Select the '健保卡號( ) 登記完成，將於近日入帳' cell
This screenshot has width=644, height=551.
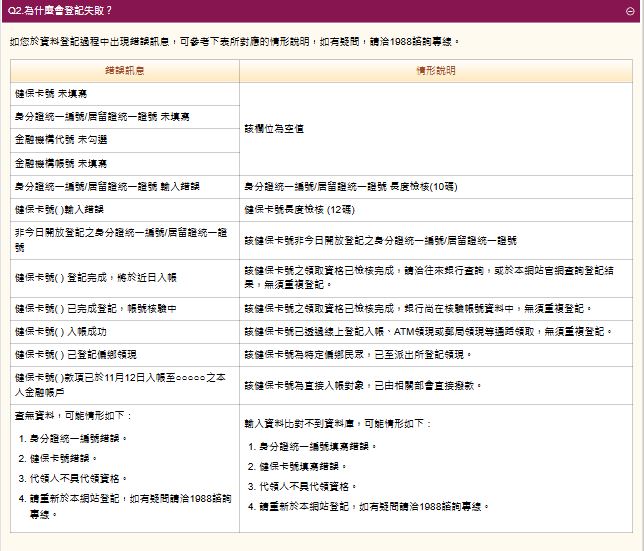coord(125,278)
